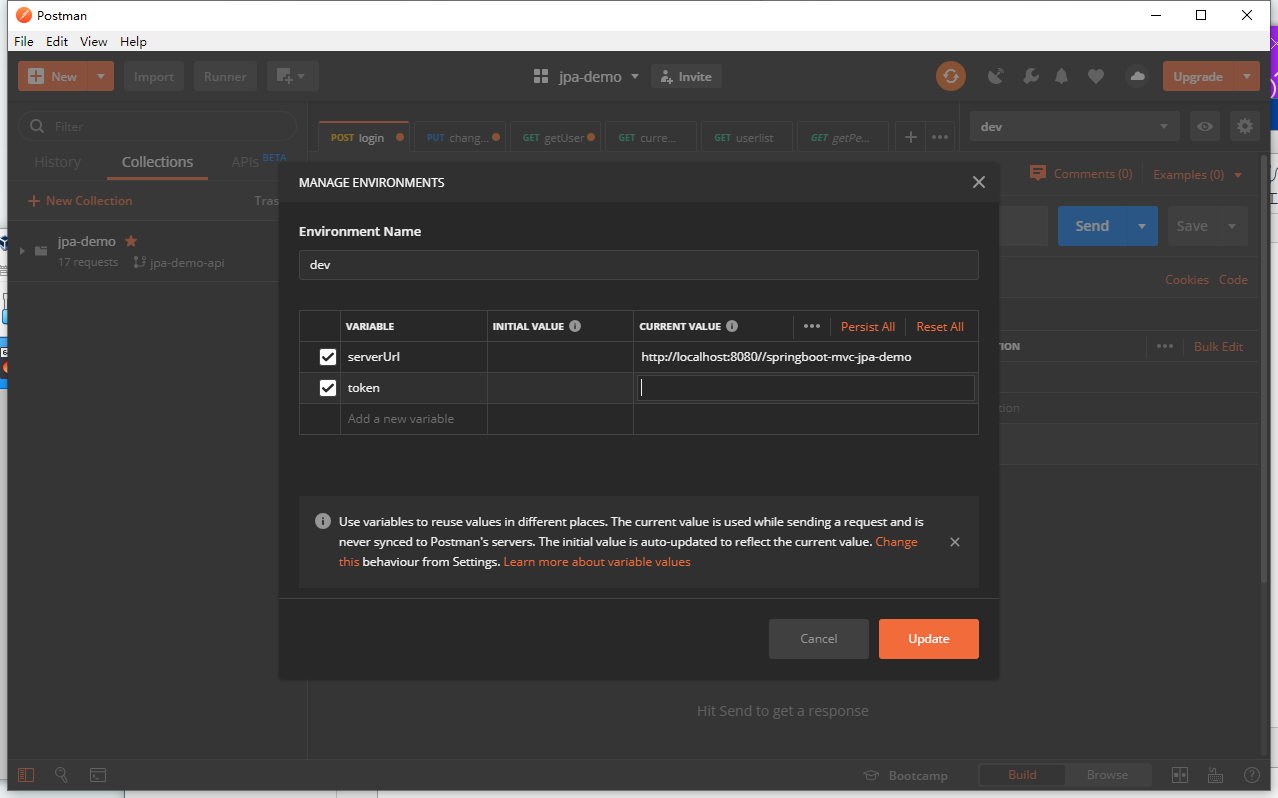
Task: Open variable table options ellipsis
Action: 811,326
